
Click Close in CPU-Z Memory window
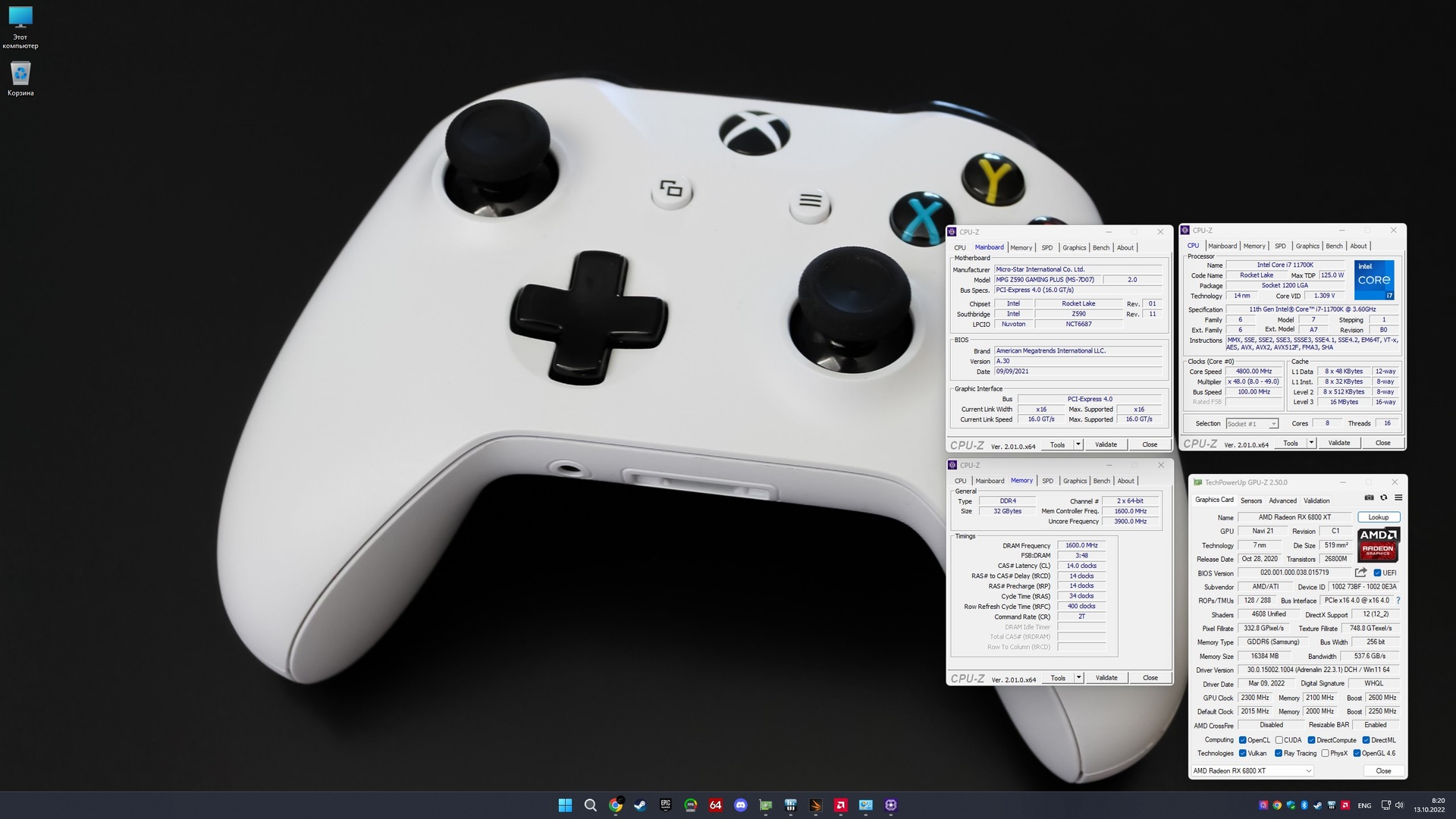pos(1150,678)
